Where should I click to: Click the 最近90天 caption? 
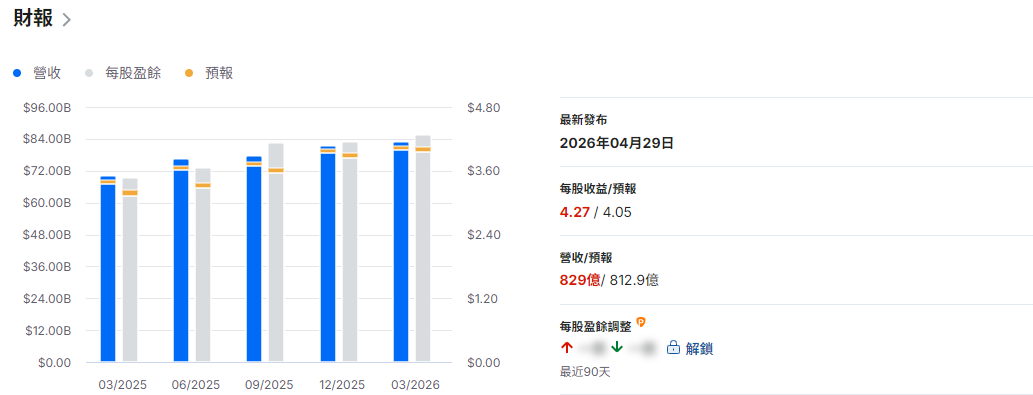click(x=585, y=372)
